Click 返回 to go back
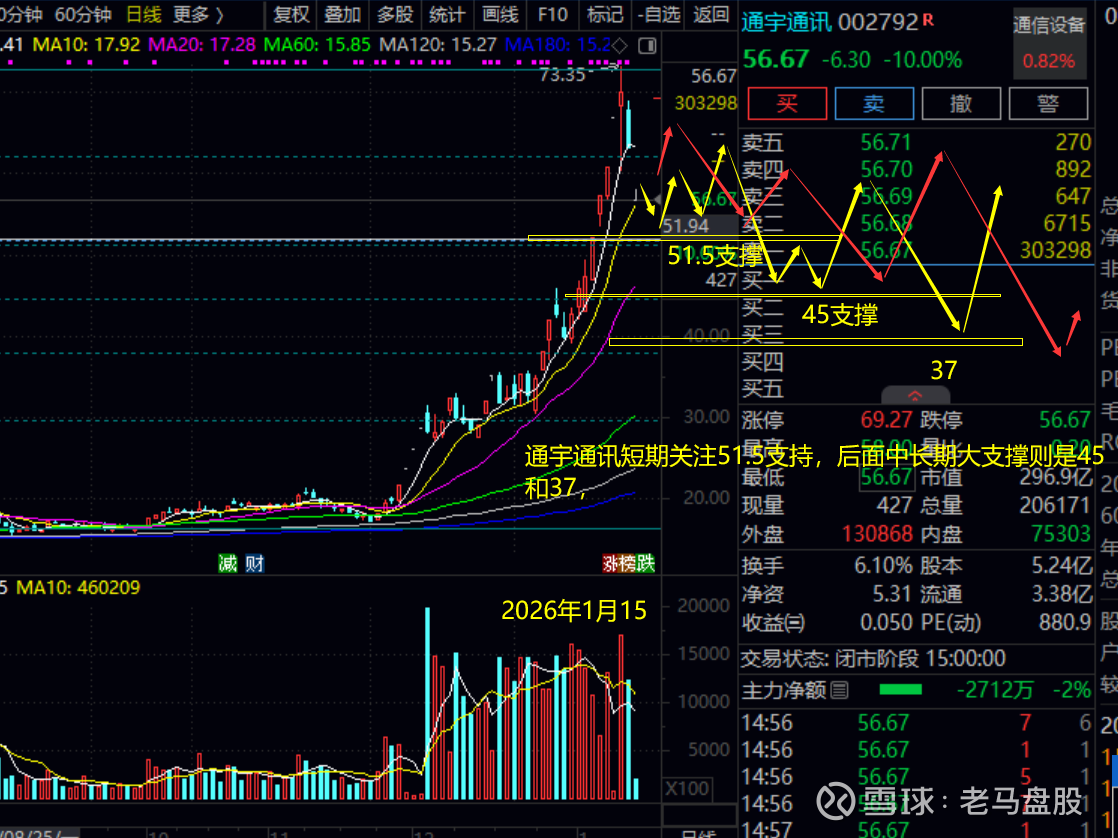The height and width of the screenshot is (838, 1118). coord(711,14)
